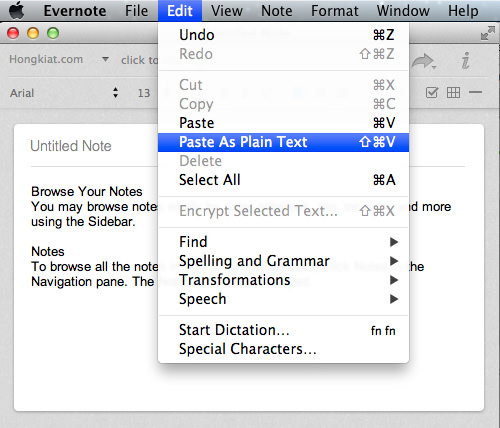The width and height of the screenshot is (500, 428).
Task: Minimize window with yellow button
Action: coord(33,33)
